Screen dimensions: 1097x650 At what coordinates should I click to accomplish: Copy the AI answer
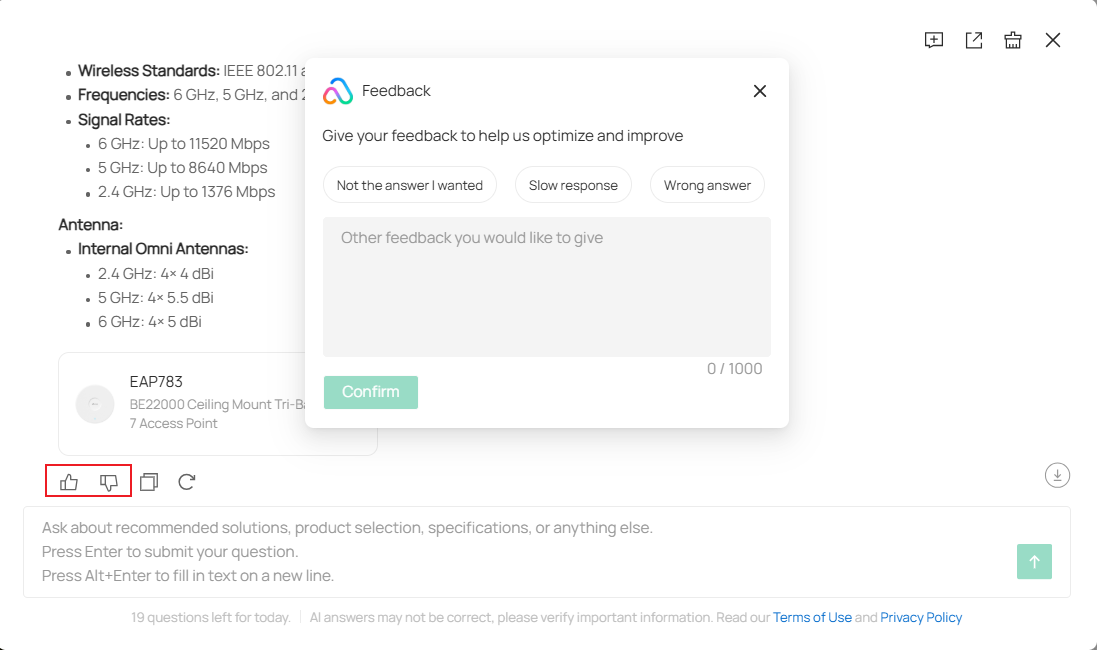pos(148,481)
